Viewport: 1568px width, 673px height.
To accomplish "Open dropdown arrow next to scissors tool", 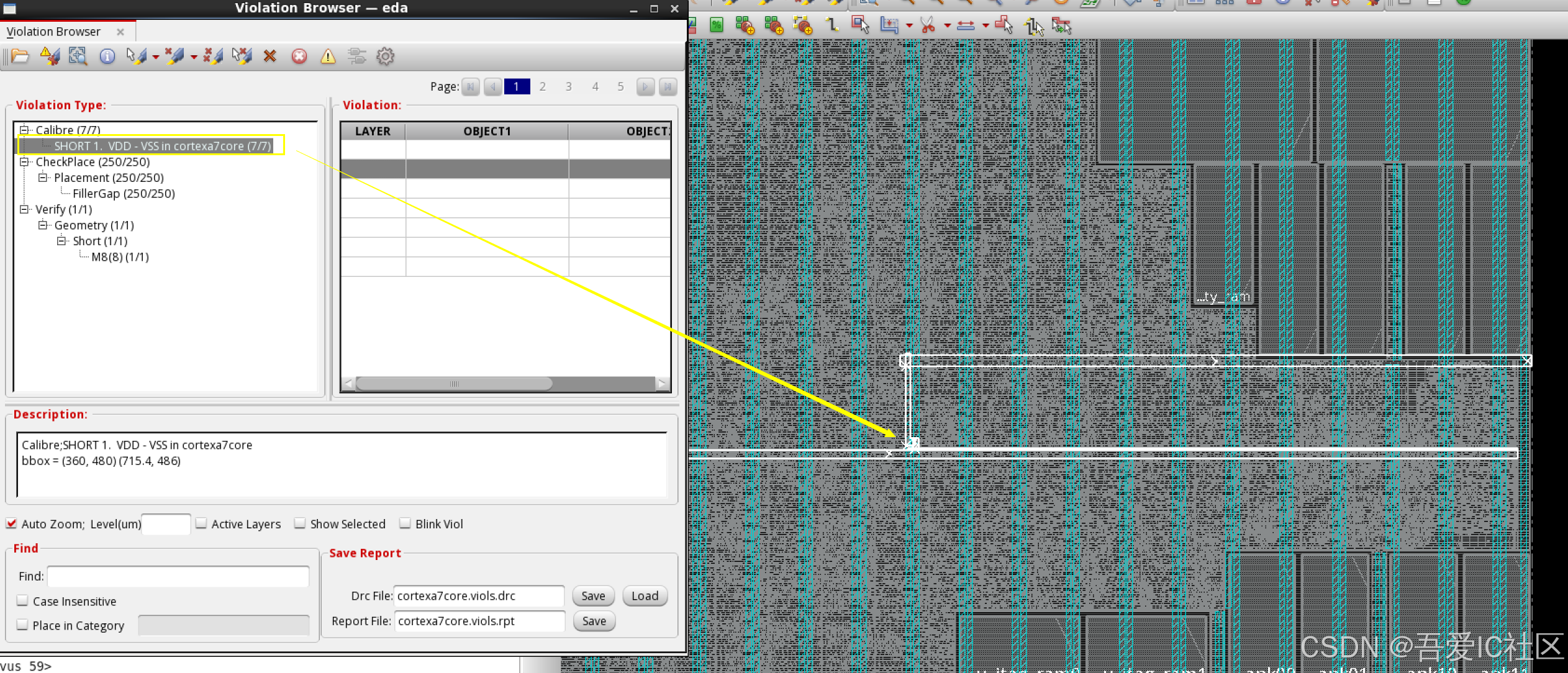I will tap(947, 26).
